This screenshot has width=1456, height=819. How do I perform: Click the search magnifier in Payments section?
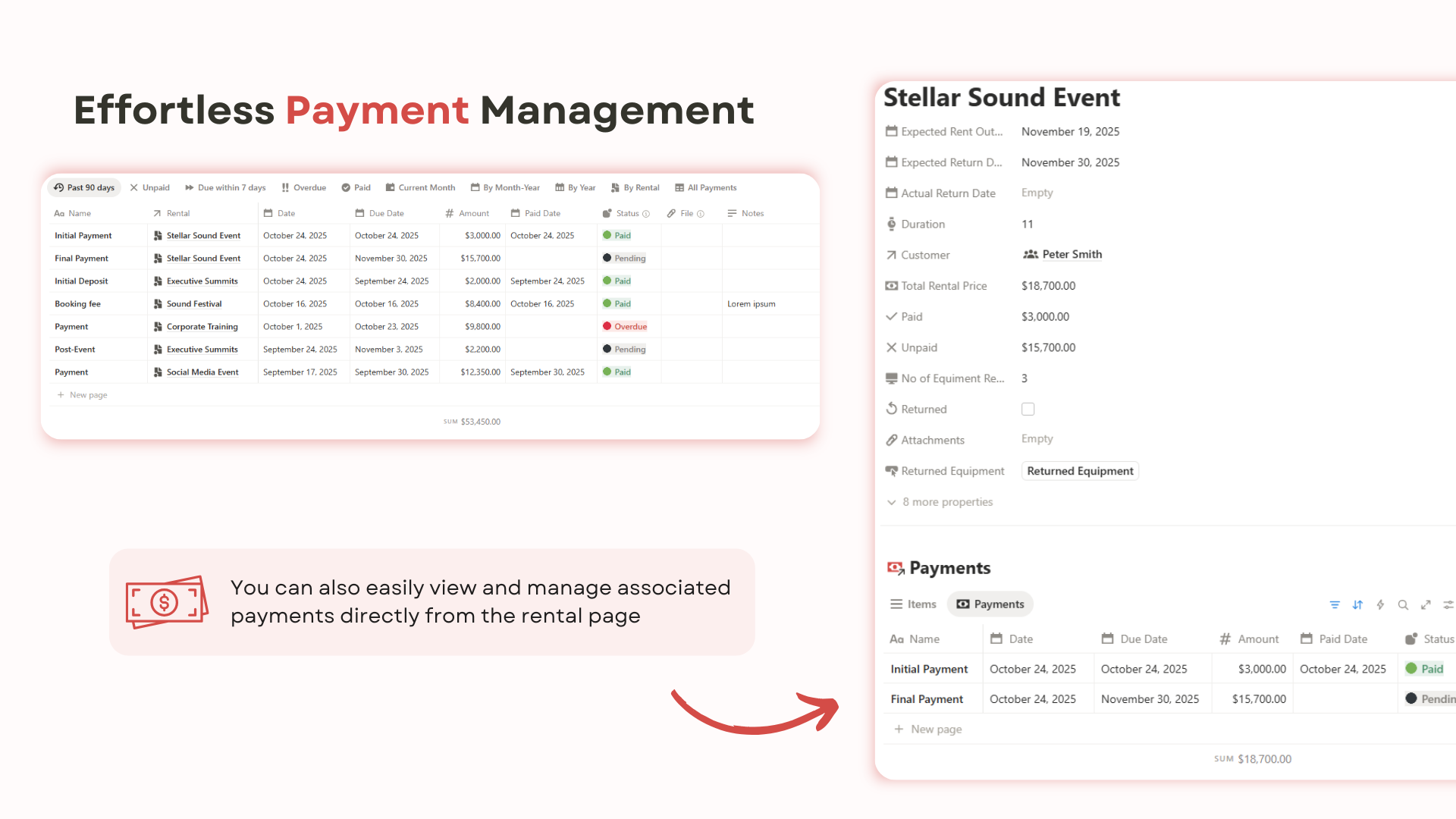tap(1403, 604)
